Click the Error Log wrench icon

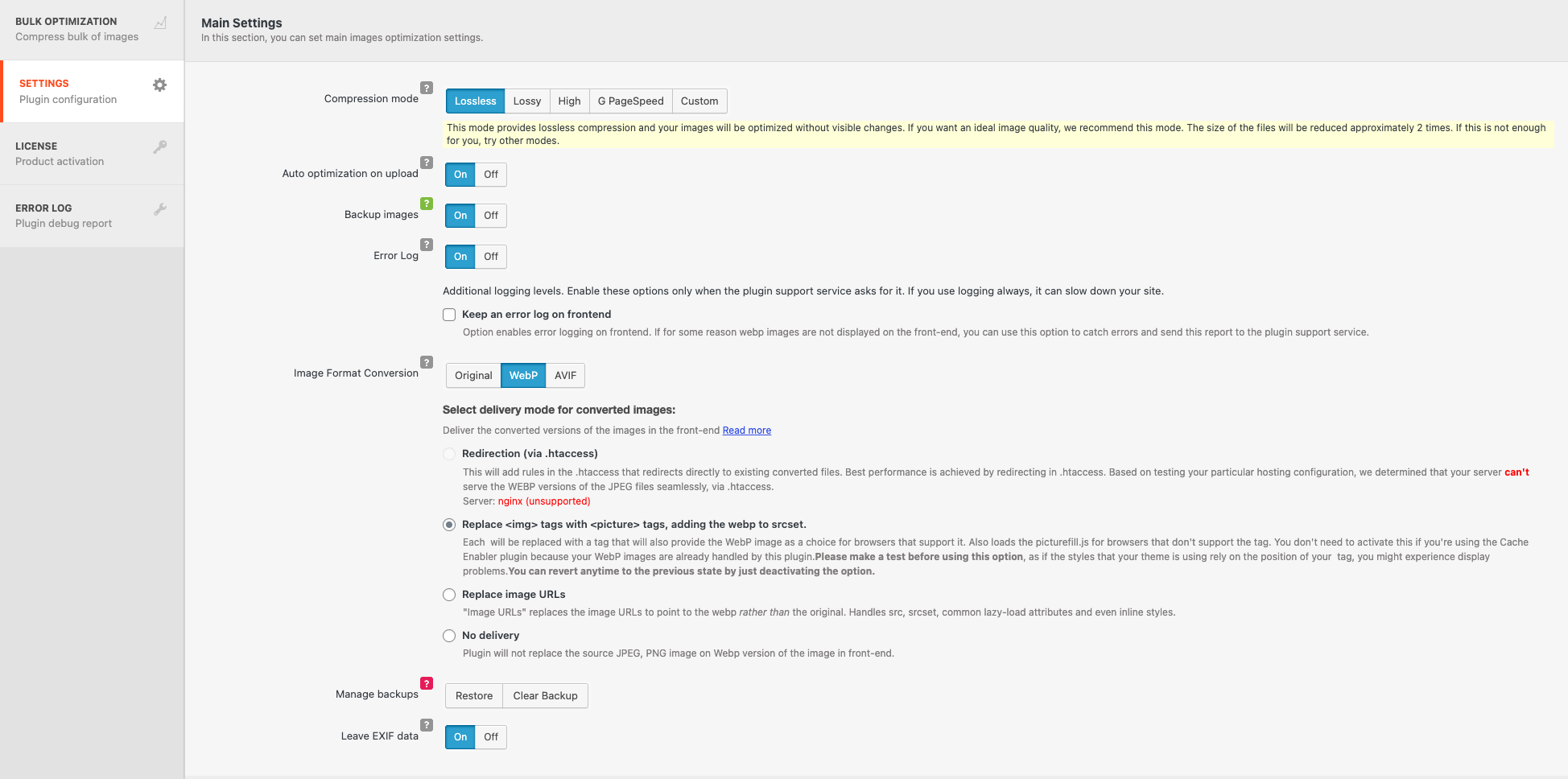[x=160, y=209]
